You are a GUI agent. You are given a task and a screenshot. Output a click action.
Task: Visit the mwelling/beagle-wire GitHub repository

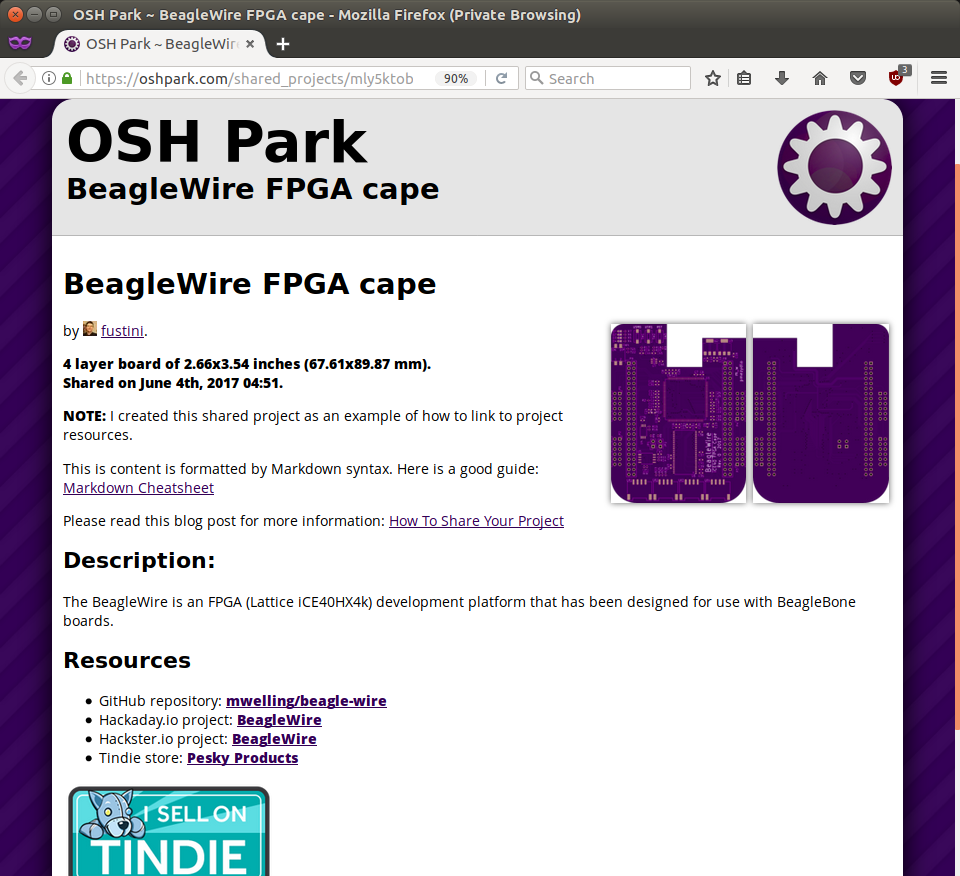(306, 700)
